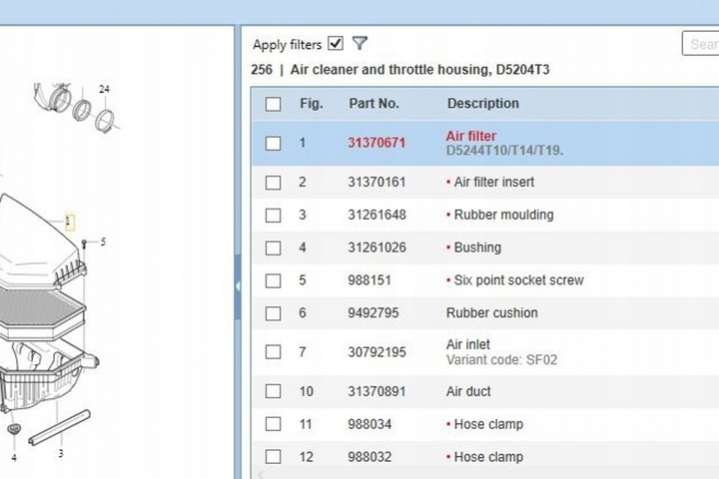Click the filter funnel icon
The image size is (719, 479).
[360, 44]
